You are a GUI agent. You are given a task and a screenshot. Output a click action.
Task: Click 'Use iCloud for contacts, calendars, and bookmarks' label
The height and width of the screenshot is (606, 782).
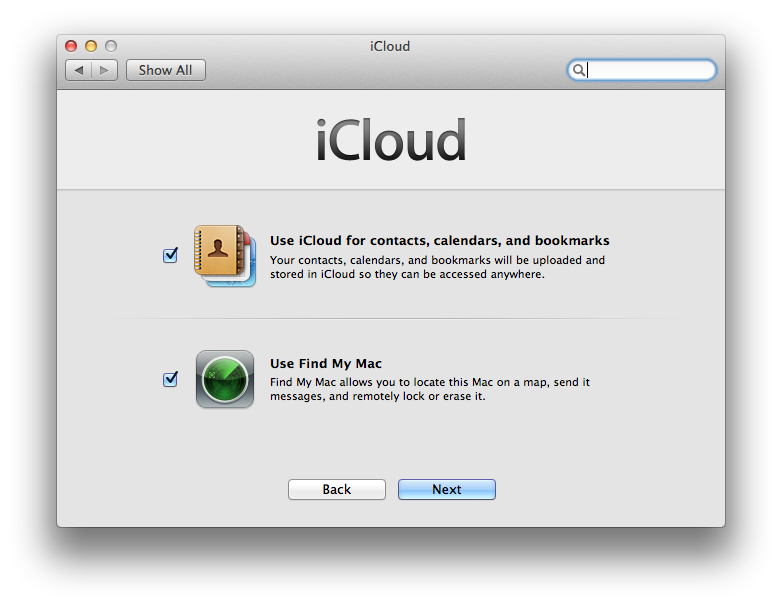click(439, 240)
